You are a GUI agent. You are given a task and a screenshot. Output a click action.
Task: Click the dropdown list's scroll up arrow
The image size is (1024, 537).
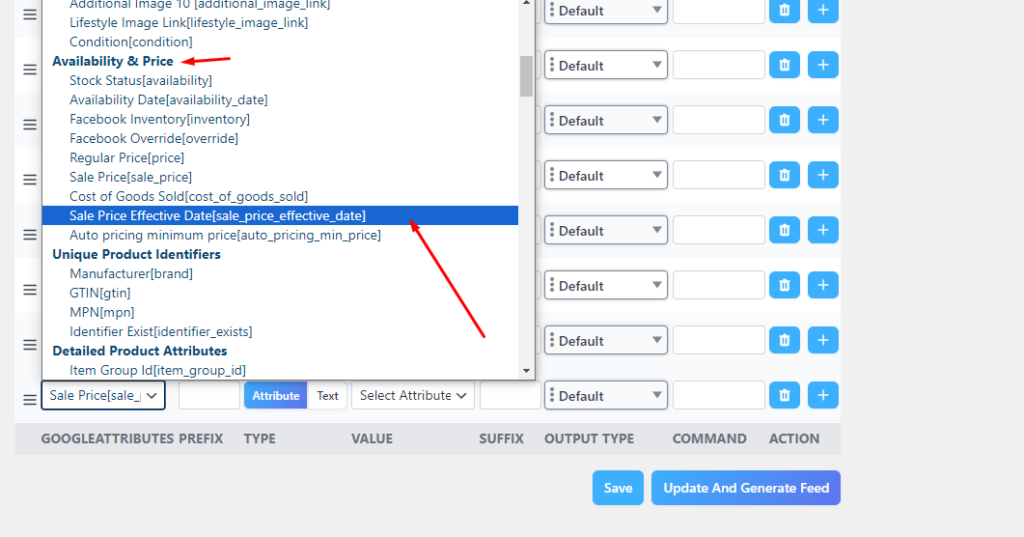526,3
